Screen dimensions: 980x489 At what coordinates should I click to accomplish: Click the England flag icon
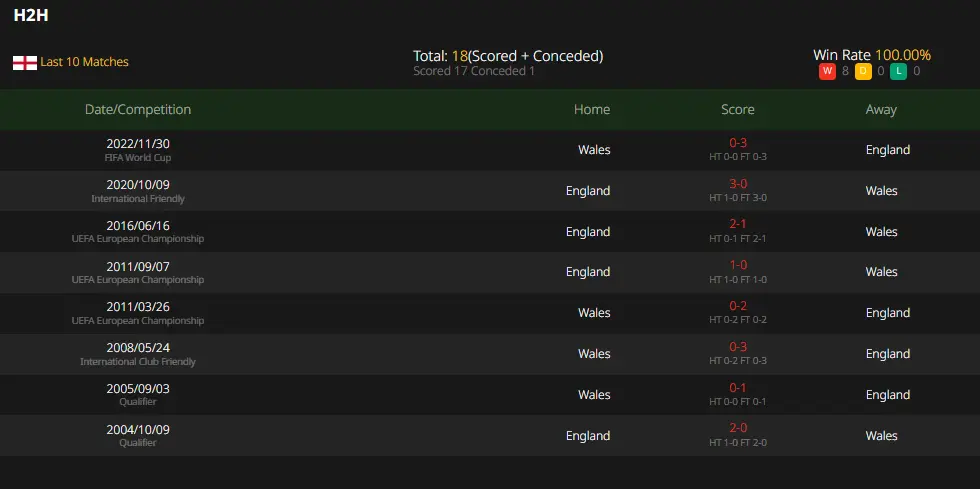(x=24, y=63)
